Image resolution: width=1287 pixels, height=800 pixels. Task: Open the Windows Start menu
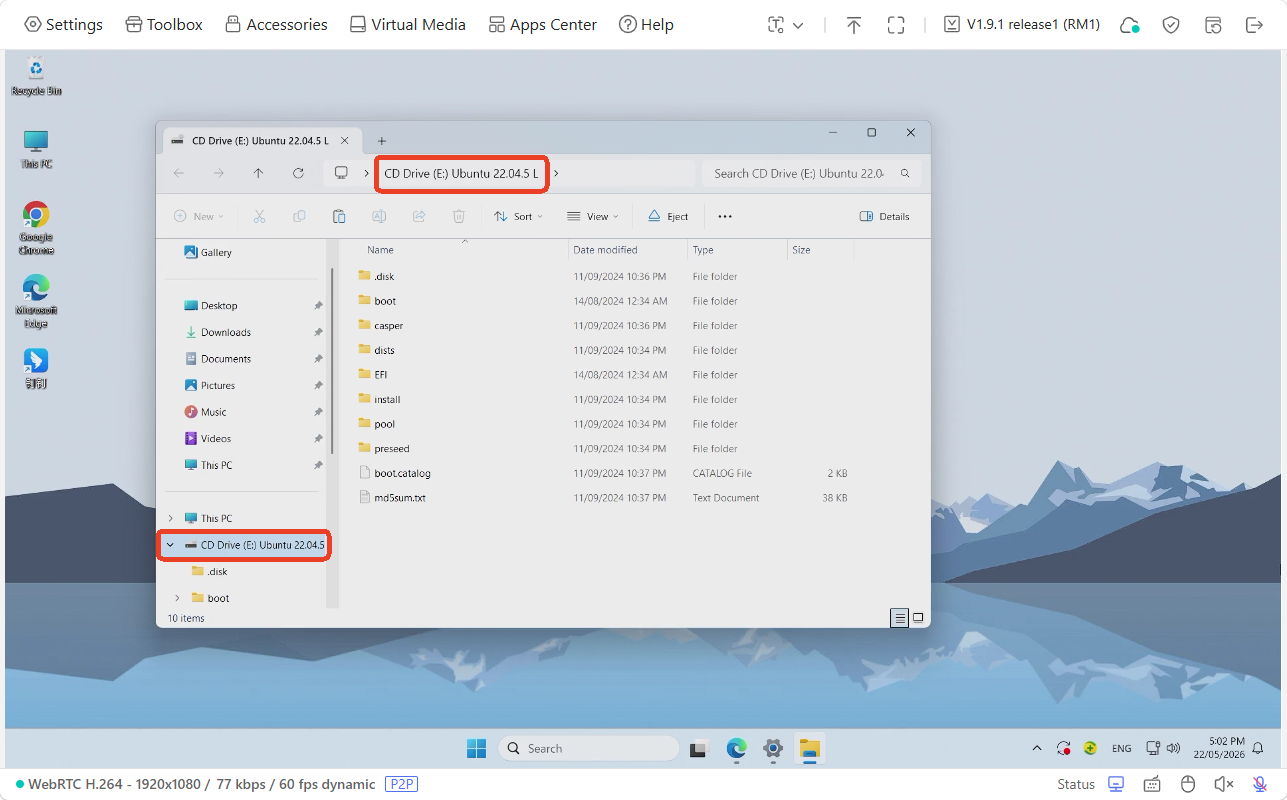click(x=476, y=748)
